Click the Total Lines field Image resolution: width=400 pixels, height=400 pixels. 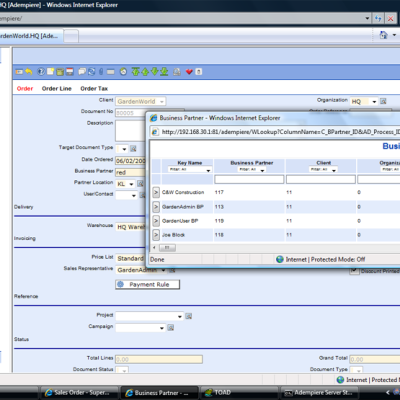[159, 359]
